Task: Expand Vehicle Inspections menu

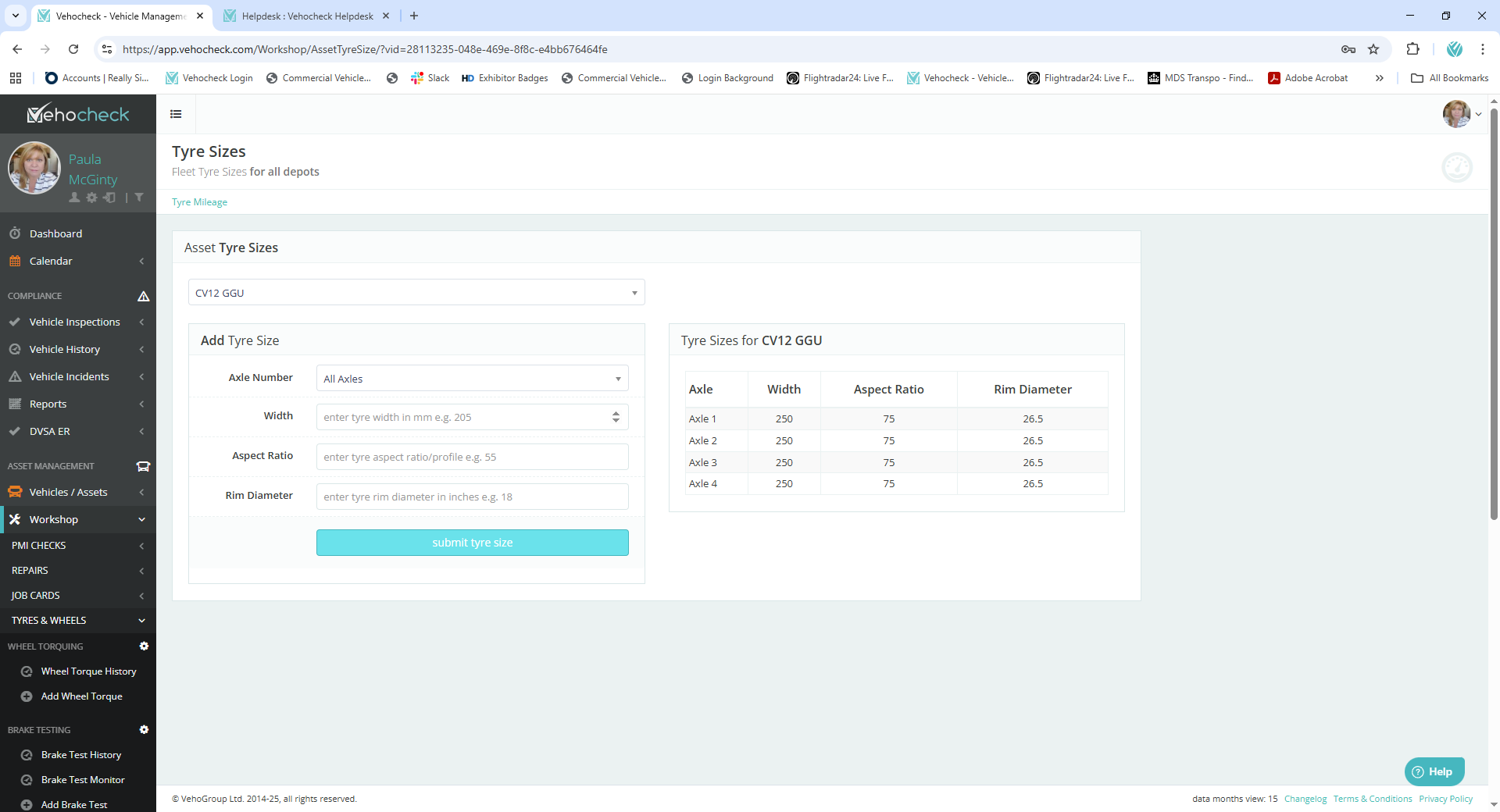Action: click(x=78, y=322)
